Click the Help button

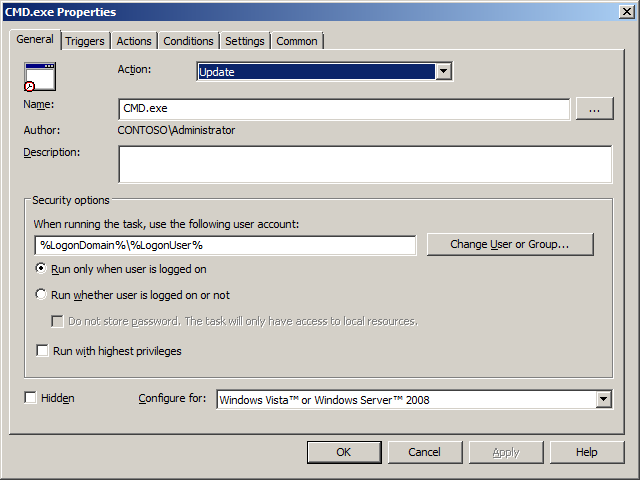tap(587, 452)
